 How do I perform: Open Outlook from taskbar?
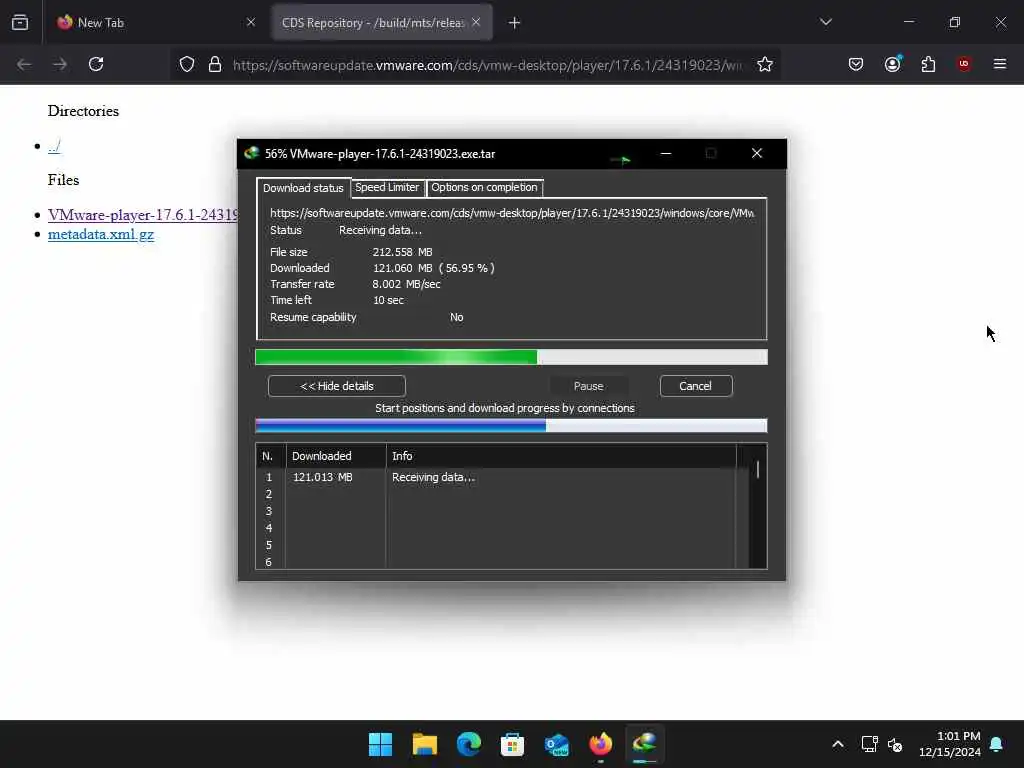coord(556,744)
